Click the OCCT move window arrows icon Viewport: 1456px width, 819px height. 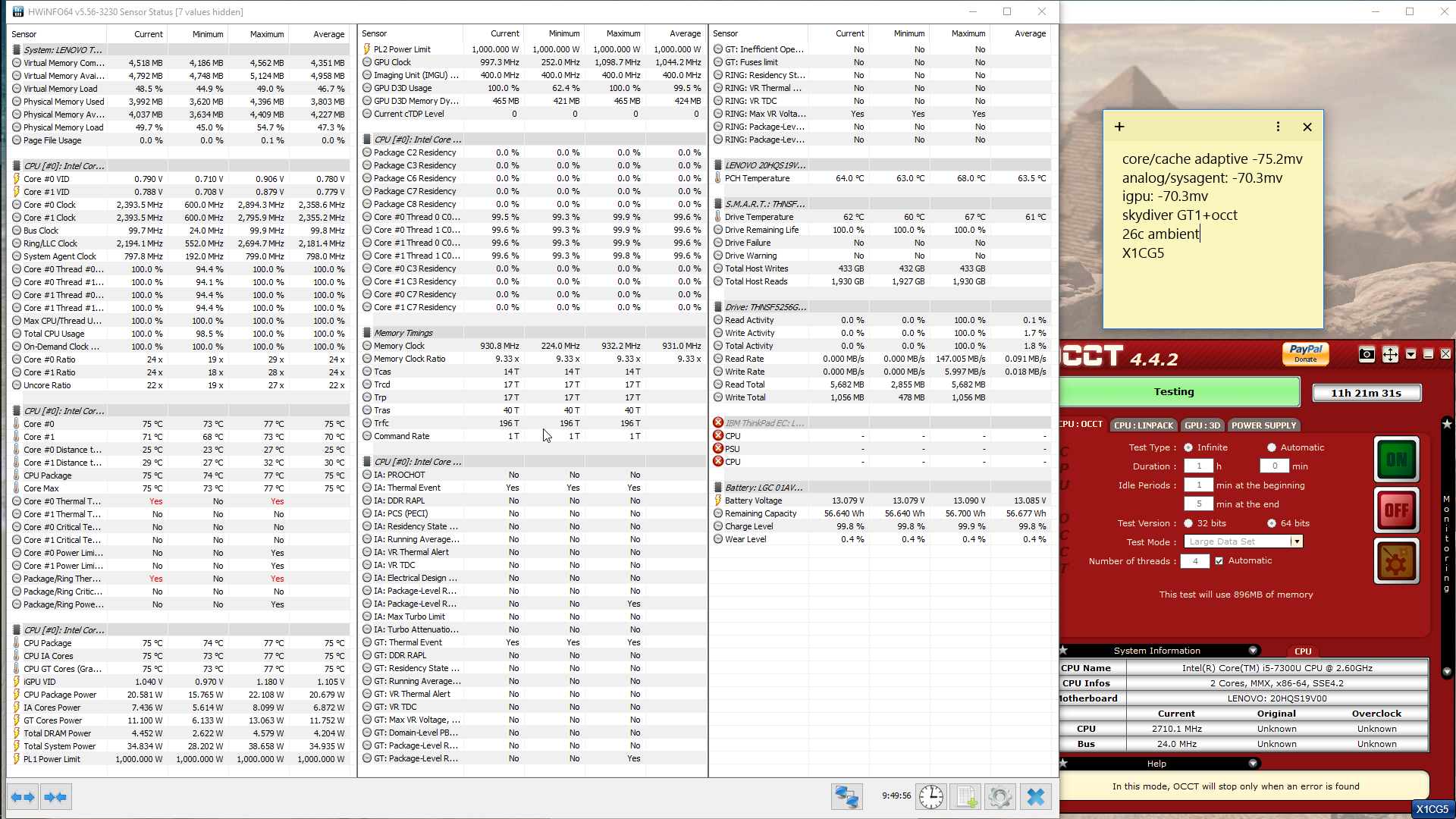click(1390, 354)
